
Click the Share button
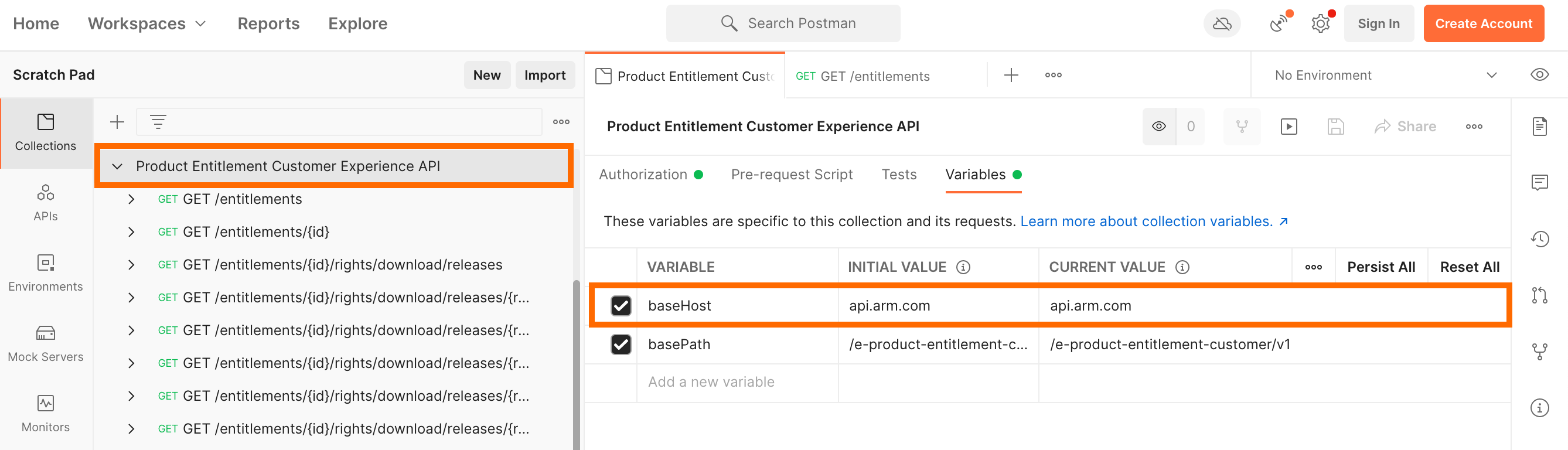[1406, 127]
